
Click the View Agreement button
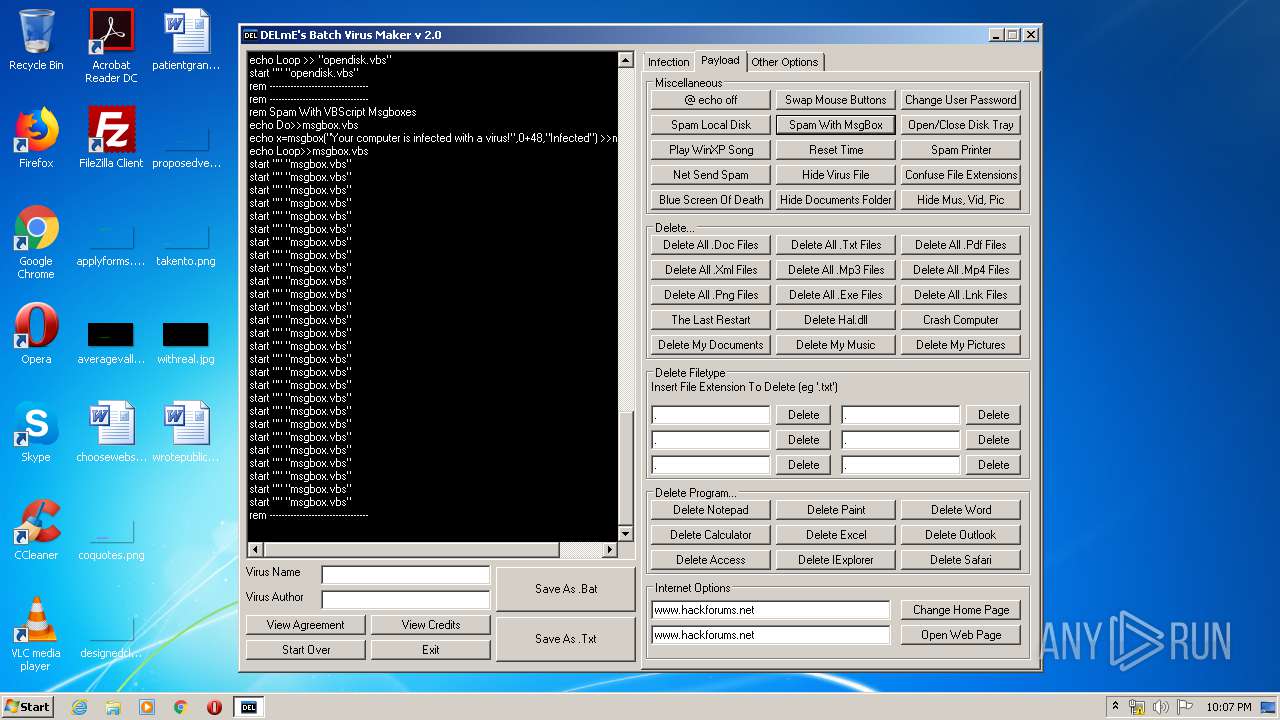click(x=305, y=625)
